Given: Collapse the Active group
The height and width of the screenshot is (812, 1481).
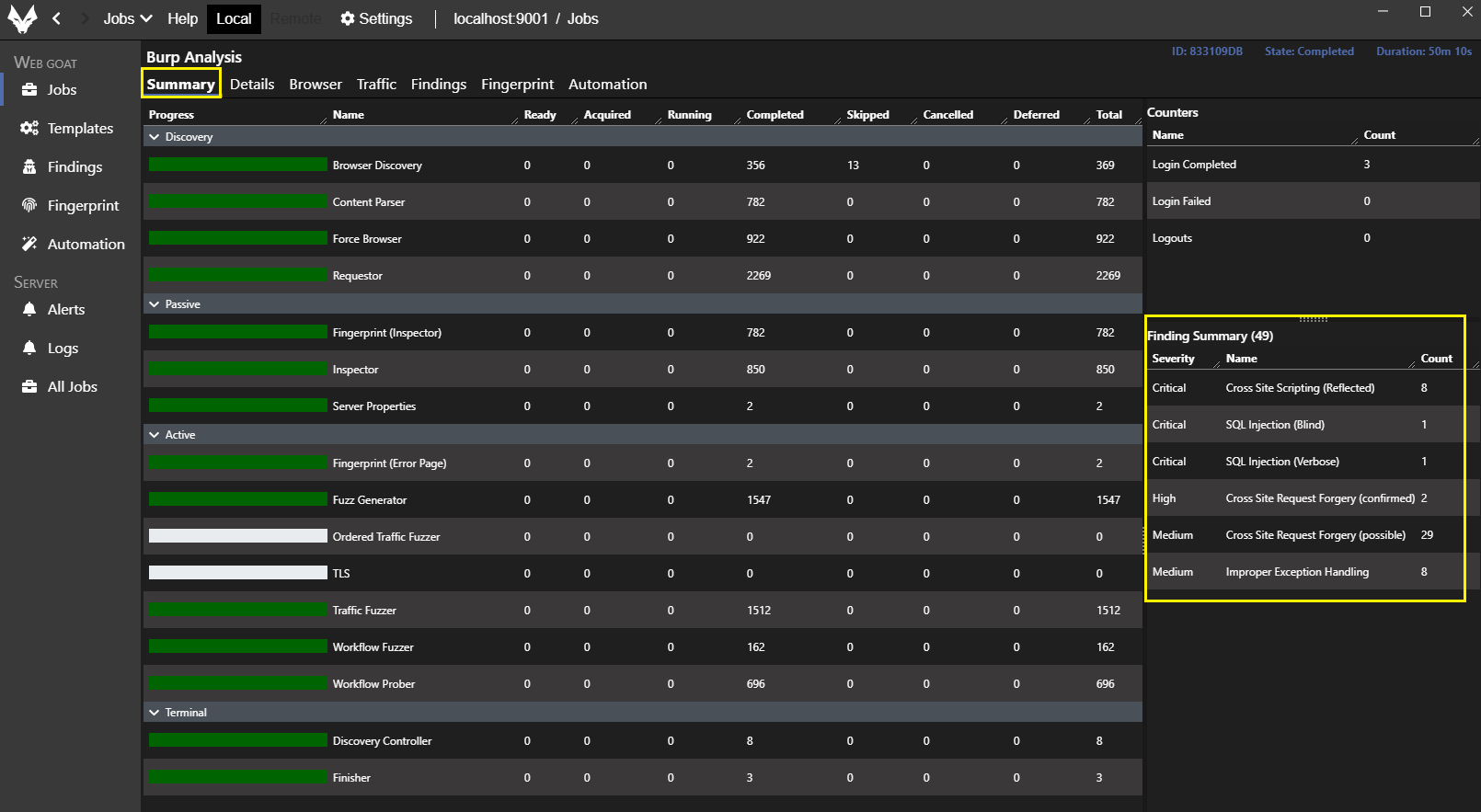Looking at the screenshot, I should [x=155, y=435].
